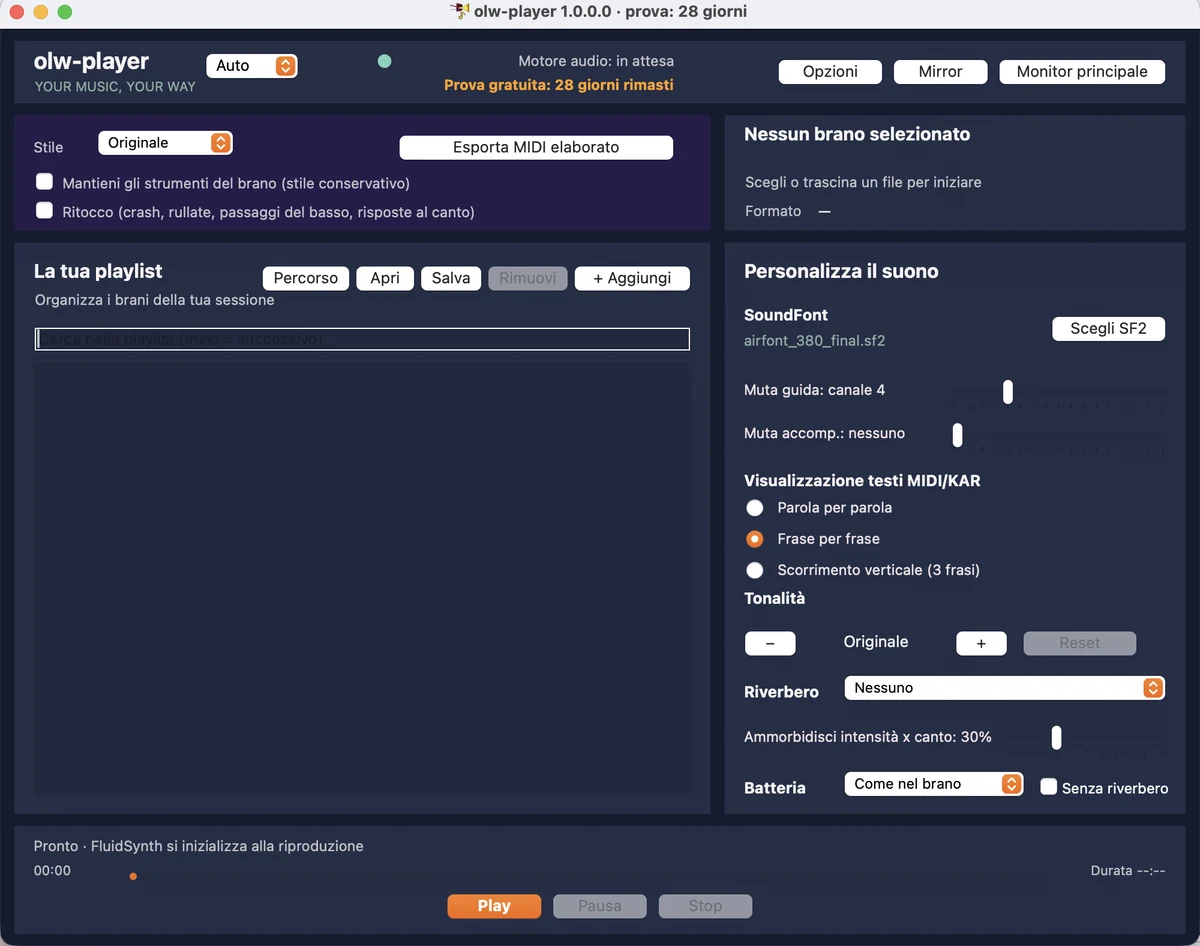
Task: Choose a SoundFont with Scegli SF2
Action: click(x=1108, y=329)
